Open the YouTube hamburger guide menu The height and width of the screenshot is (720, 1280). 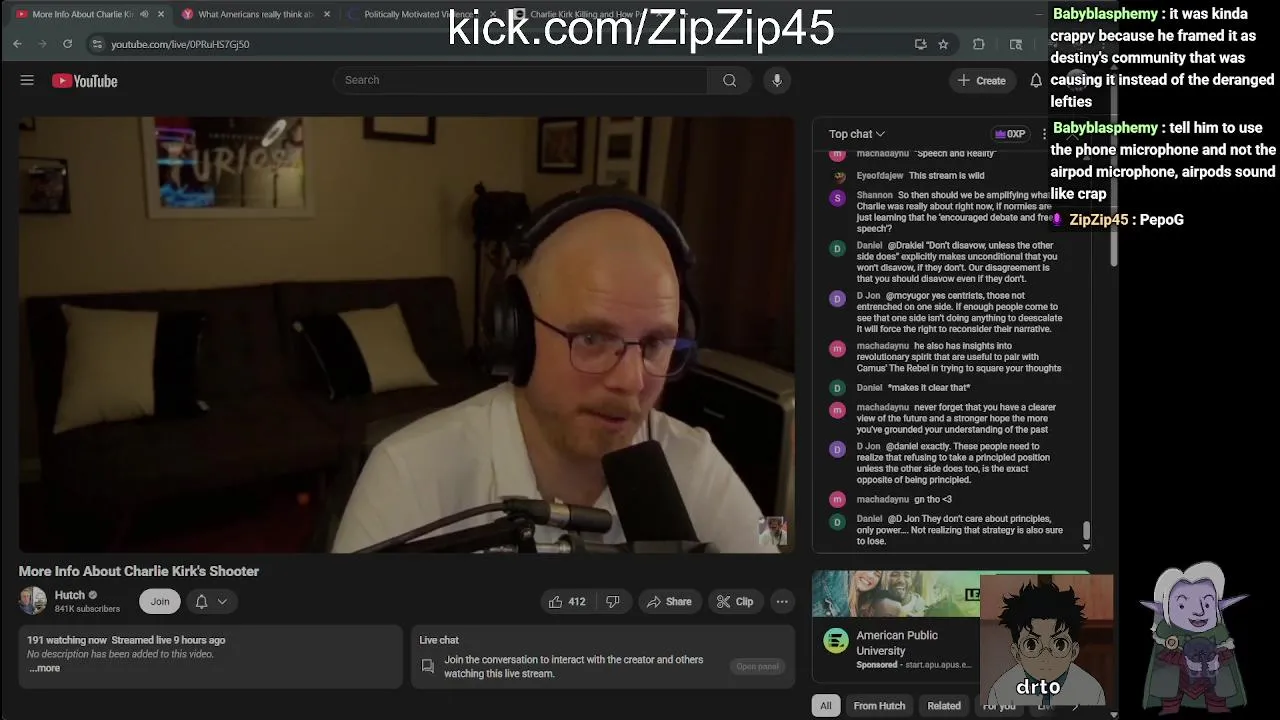27,80
